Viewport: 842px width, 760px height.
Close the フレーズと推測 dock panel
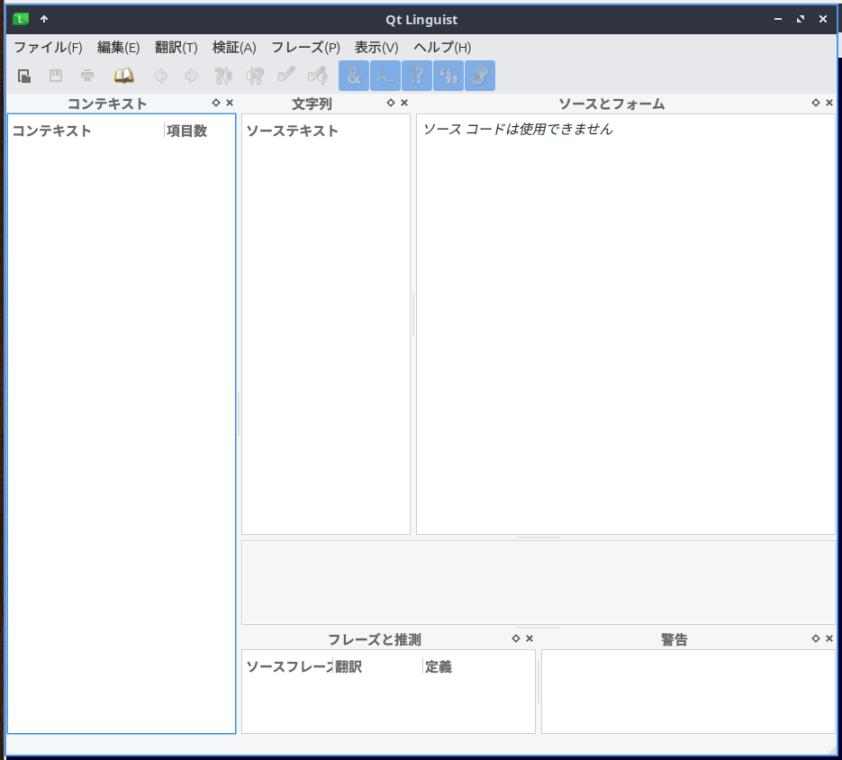(529, 638)
